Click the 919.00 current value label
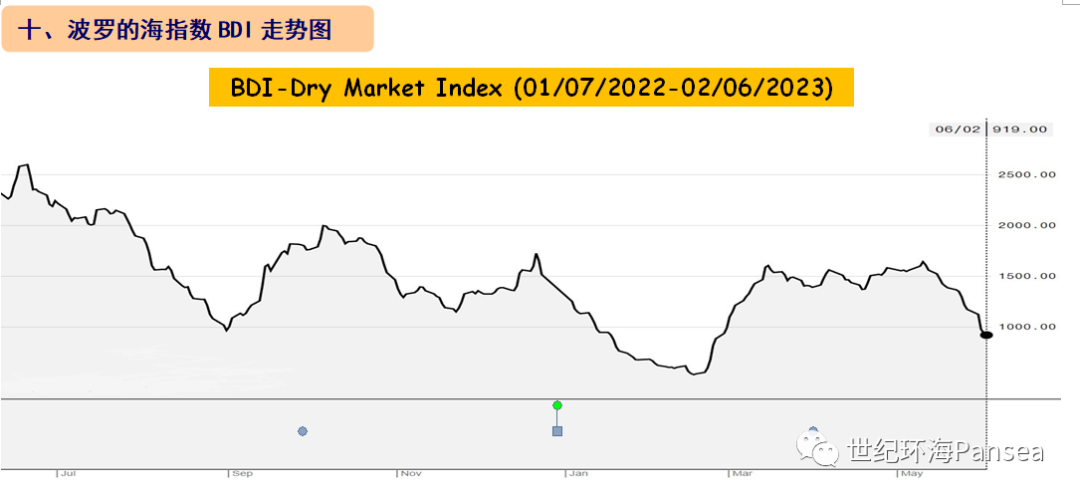1080x499 pixels. (1019, 130)
